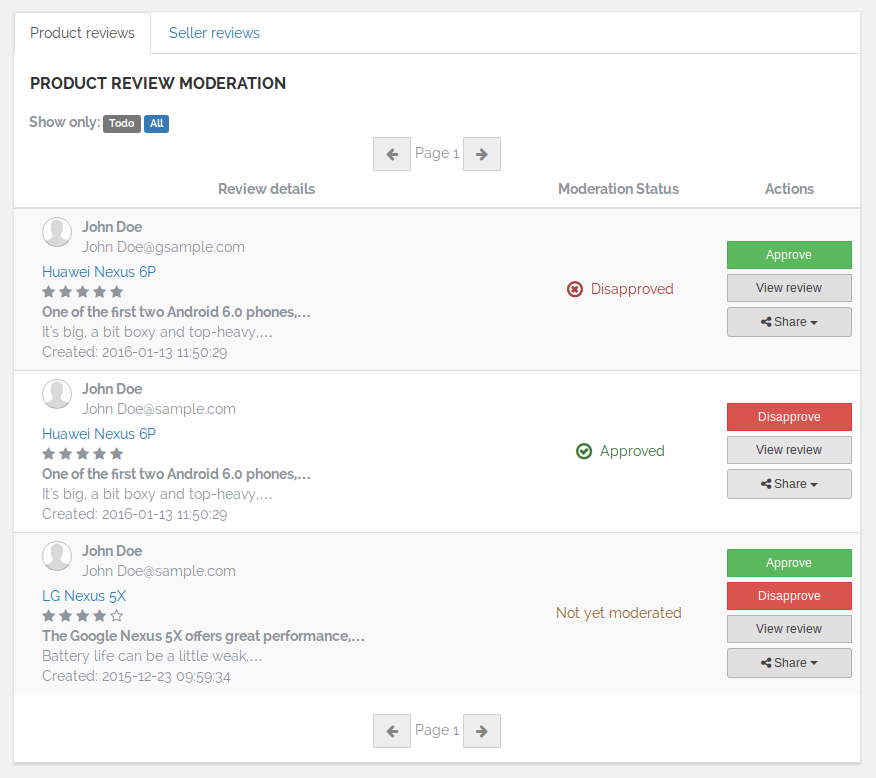
Task: Disapprove the Approved Huawei Nexus 6P review
Action: pyautogui.click(x=789, y=417)
